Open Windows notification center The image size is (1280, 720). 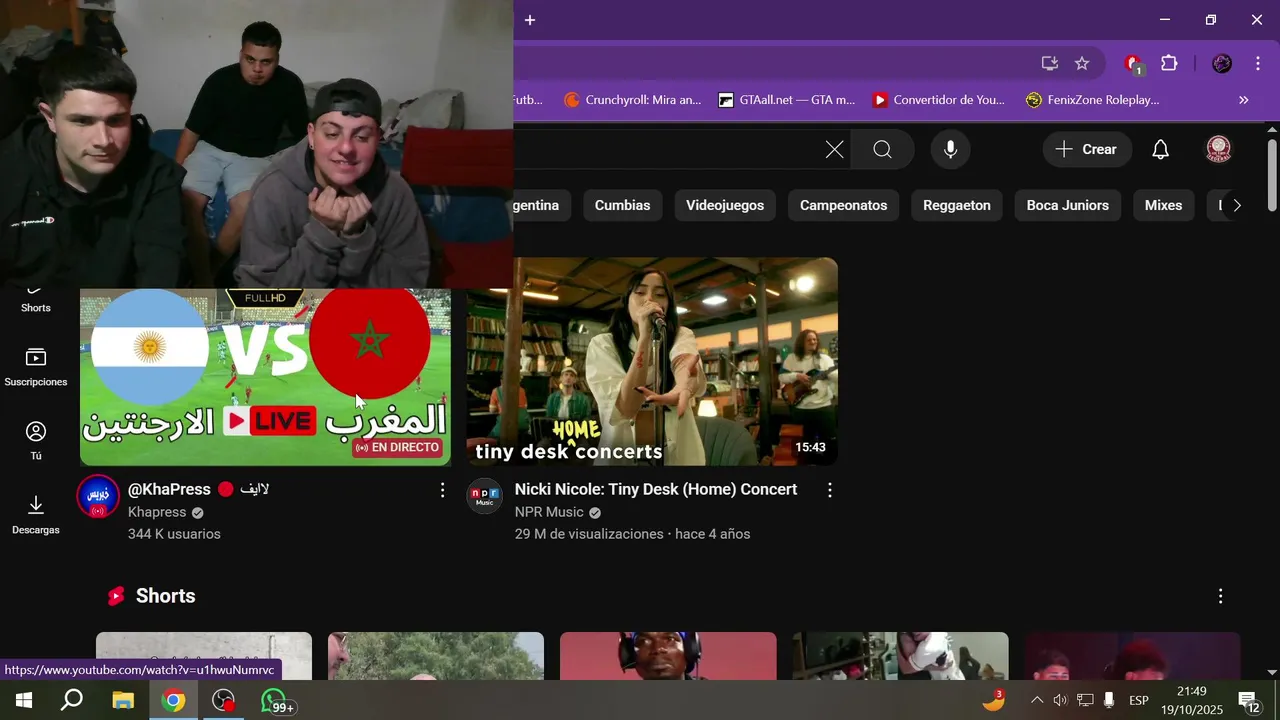[1248, 701]
